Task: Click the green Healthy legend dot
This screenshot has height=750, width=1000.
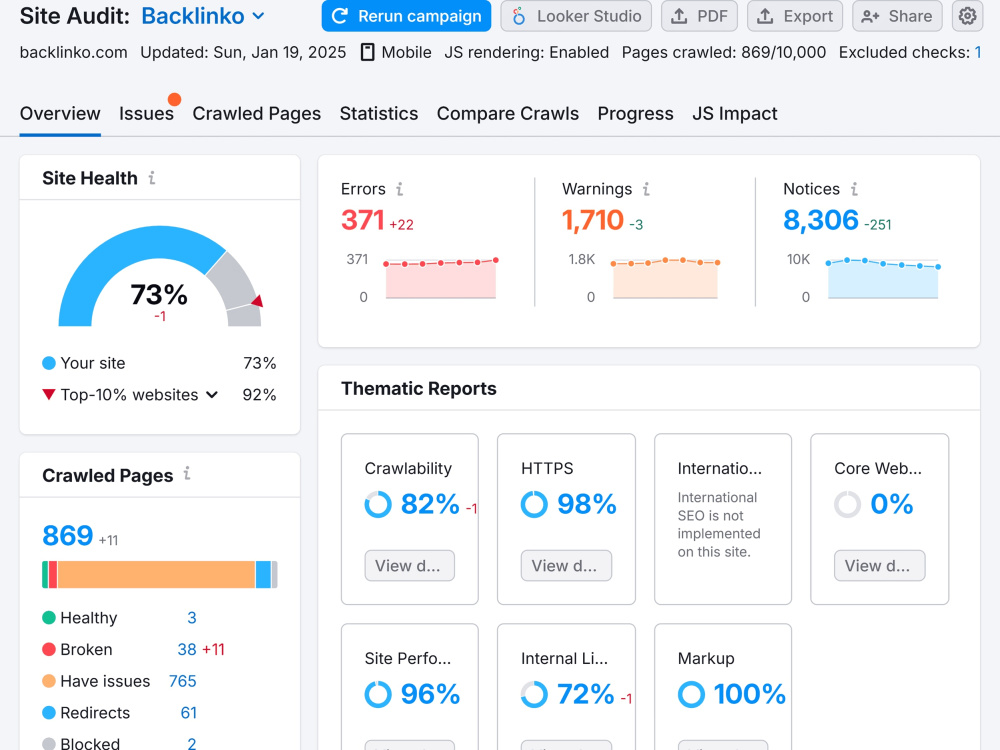Action: coord(48,617)
